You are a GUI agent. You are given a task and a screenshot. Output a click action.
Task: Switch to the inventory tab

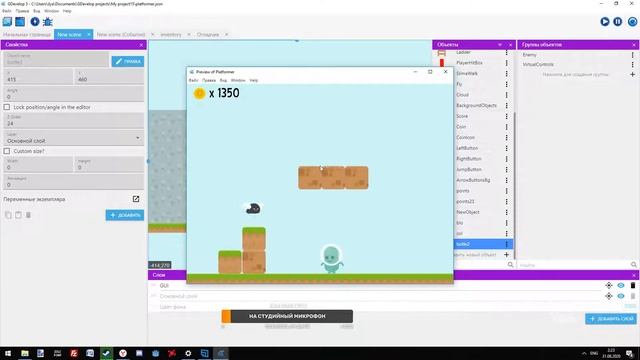[x=171, y=35]
